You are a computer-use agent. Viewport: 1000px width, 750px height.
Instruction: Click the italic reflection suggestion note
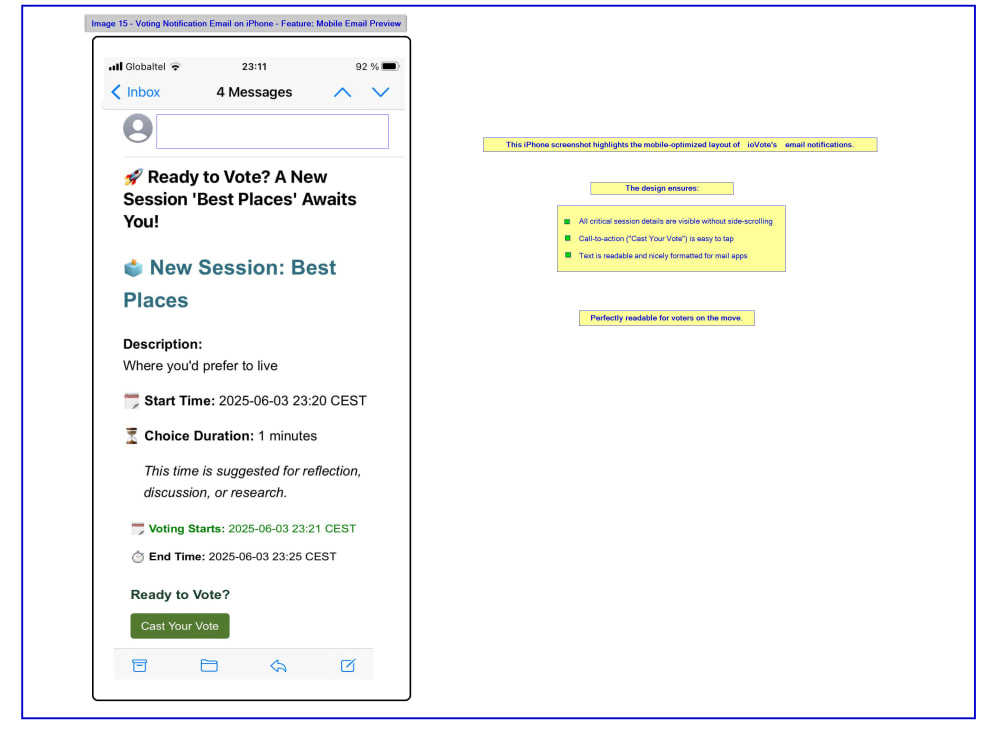click(253, 482)
